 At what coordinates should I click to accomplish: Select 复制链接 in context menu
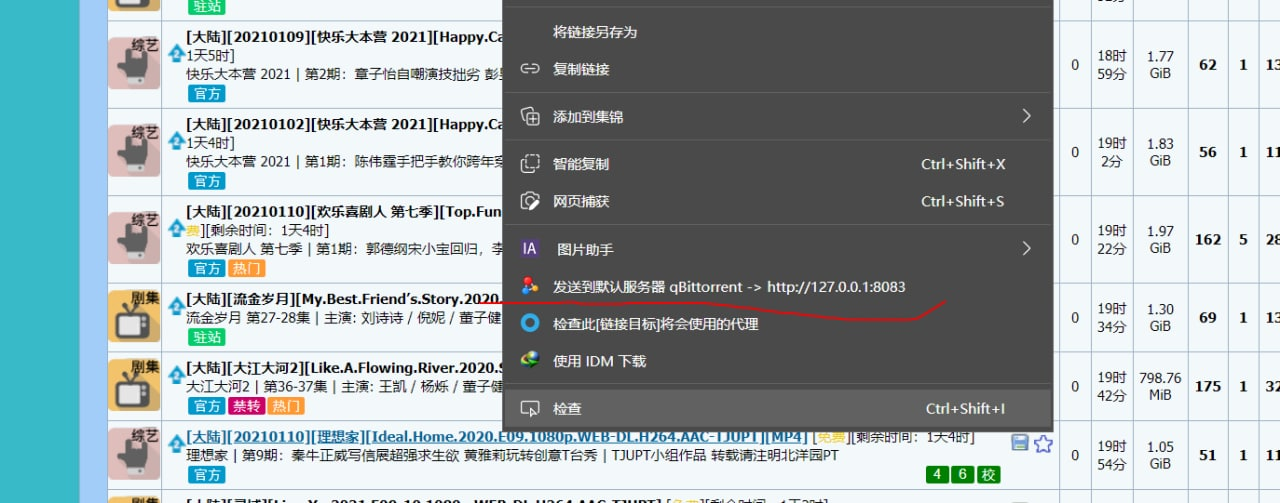778,69
